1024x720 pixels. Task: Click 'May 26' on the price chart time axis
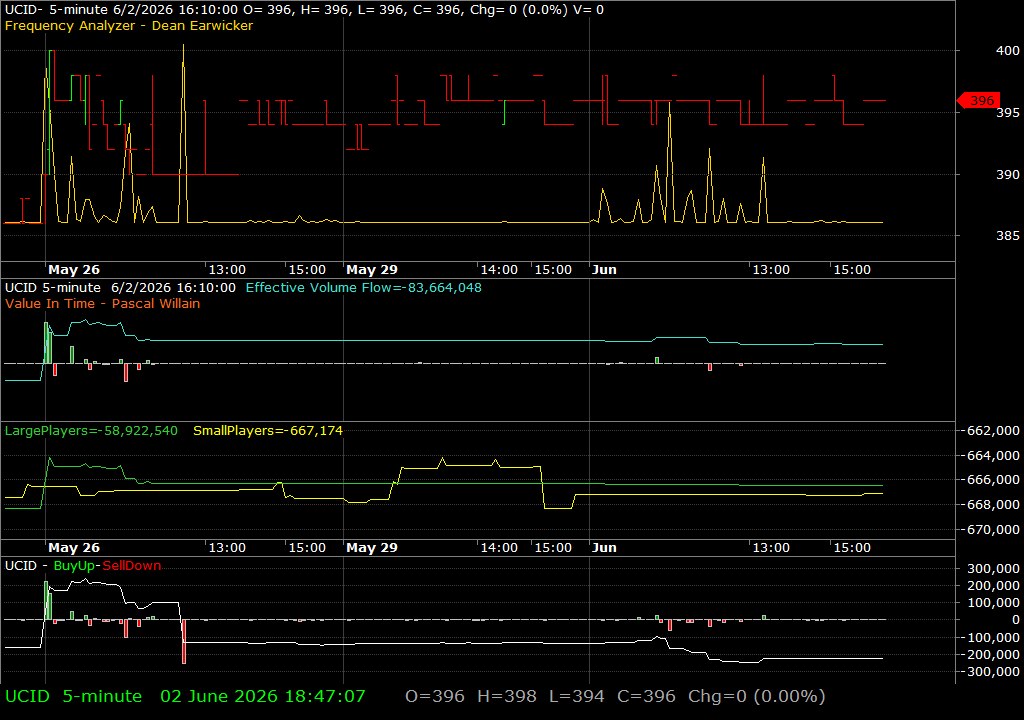point(74,270)
